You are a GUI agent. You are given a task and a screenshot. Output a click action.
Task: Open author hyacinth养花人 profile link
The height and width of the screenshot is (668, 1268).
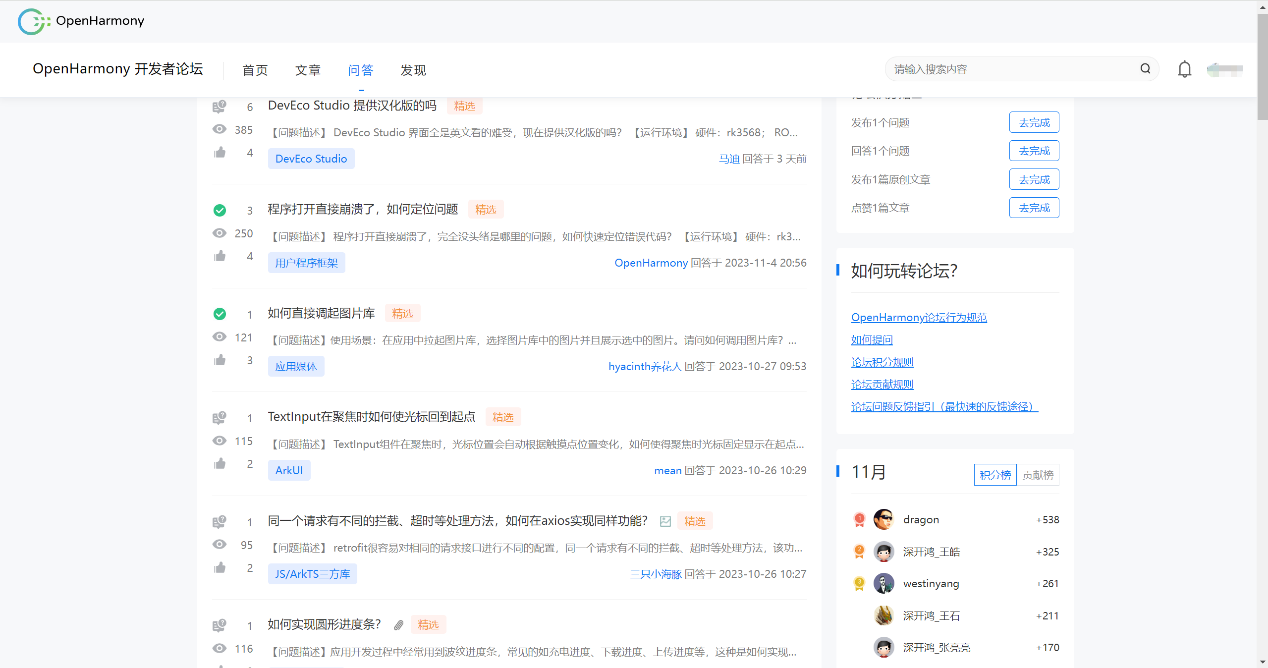pos(645,366)
